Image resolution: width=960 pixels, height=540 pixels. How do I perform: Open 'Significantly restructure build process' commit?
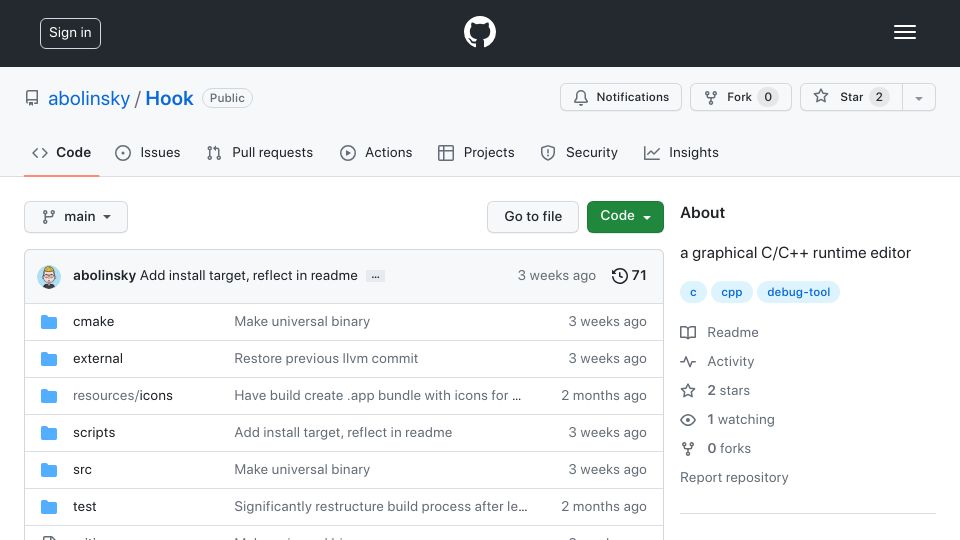click(380, 506)
